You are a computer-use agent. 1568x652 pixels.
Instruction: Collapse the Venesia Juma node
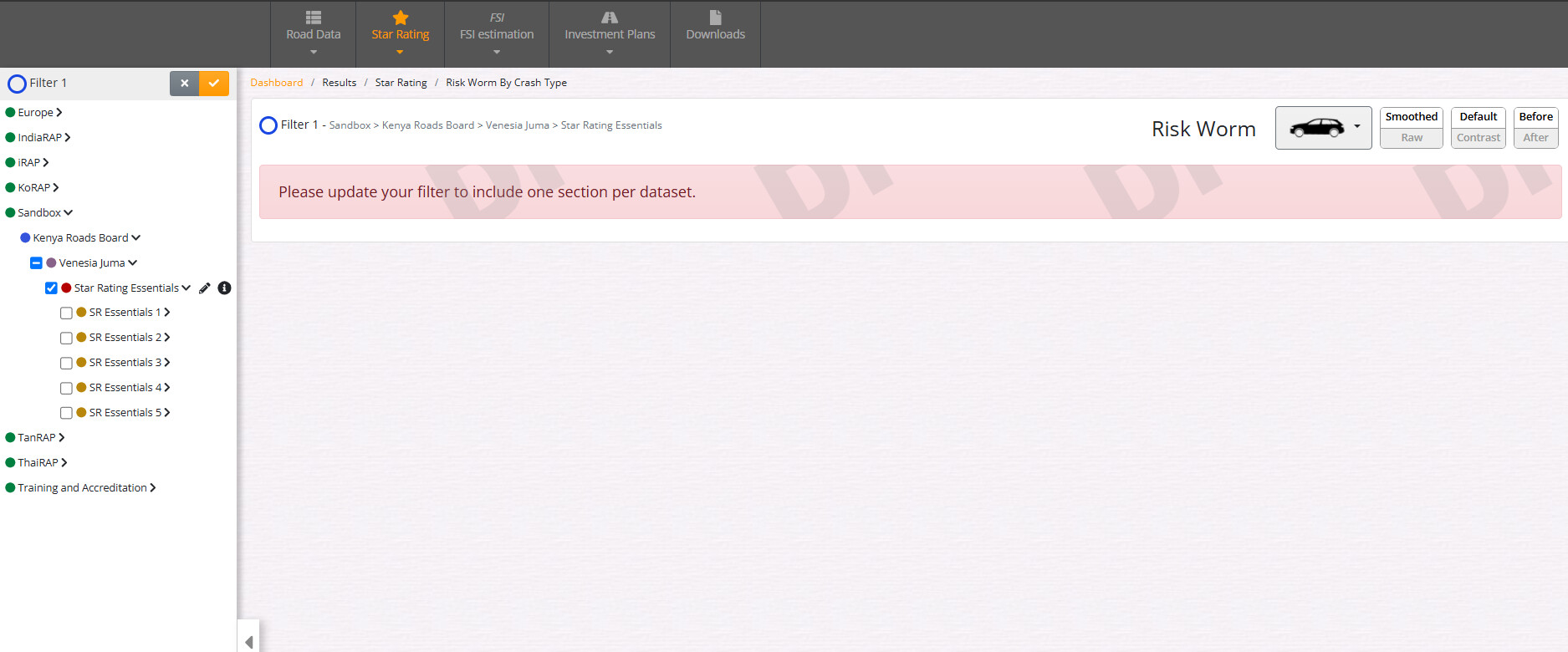(x=132, y=262)
